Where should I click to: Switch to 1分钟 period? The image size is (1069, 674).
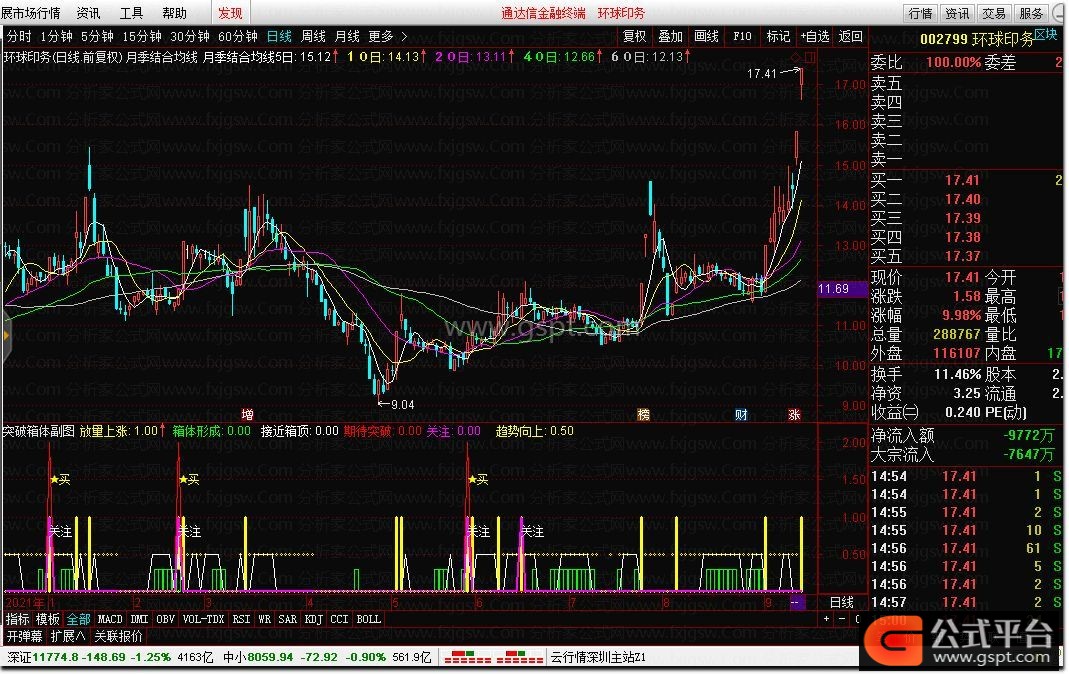(x=56, y=36)
